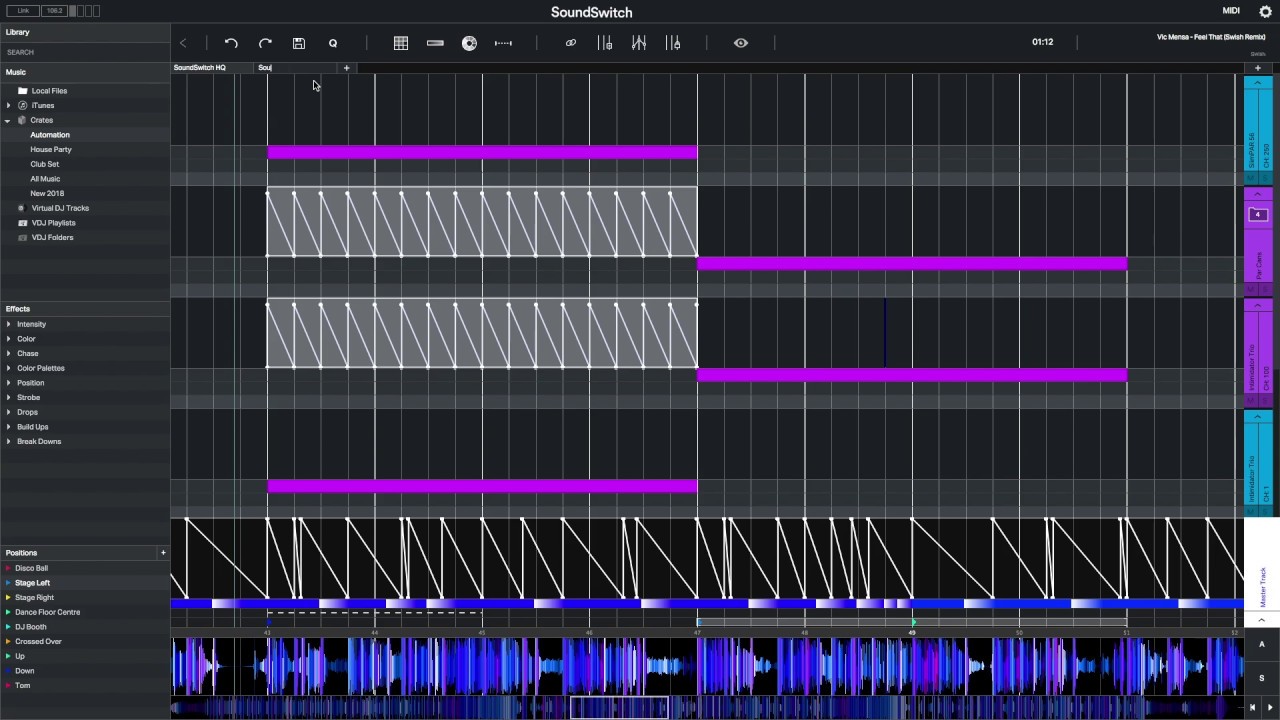Expand the Color Palettes effects group
Image resolution: width=1280 pixels, height=720 pixels.
9,368
